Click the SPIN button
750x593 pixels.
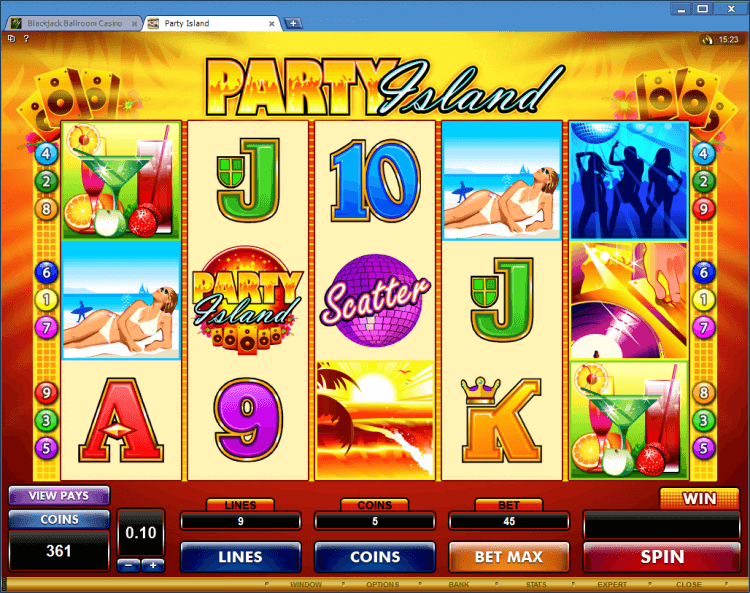(662, 557)
